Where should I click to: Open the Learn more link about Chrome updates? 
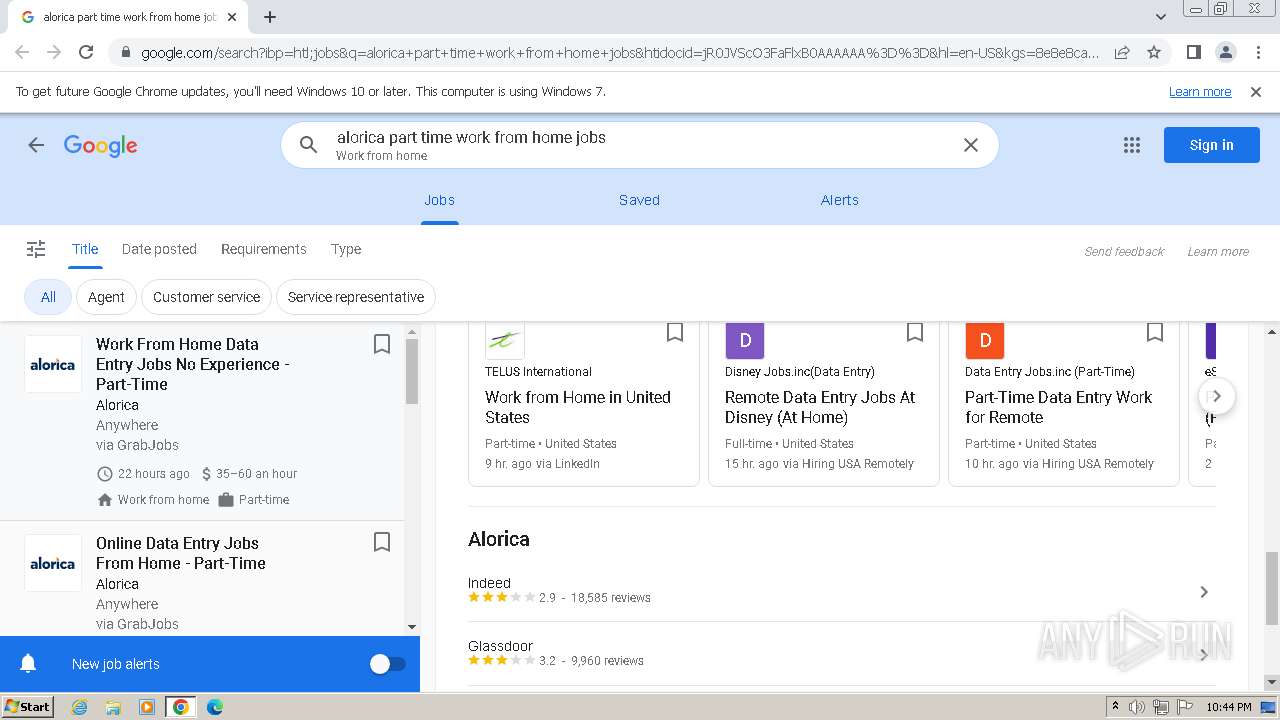pyautogui.click(x=1200, y=92)
